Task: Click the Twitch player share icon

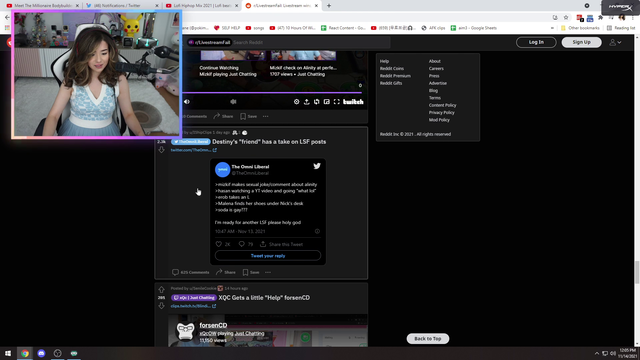Action: coord(307,102)
